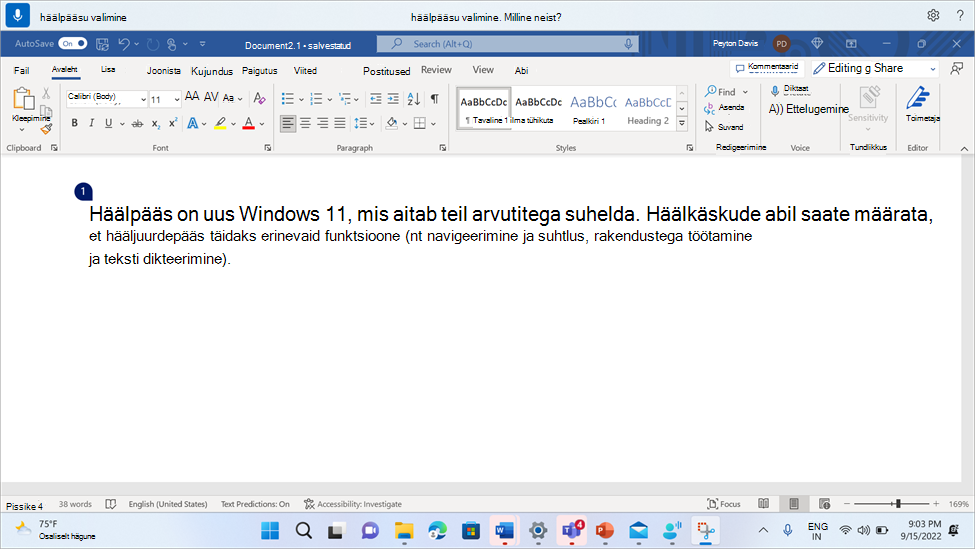Viewport: 975px width, 549px height.
Task: Toggle Strikethrough formatting
Action: tap(137, 124)
